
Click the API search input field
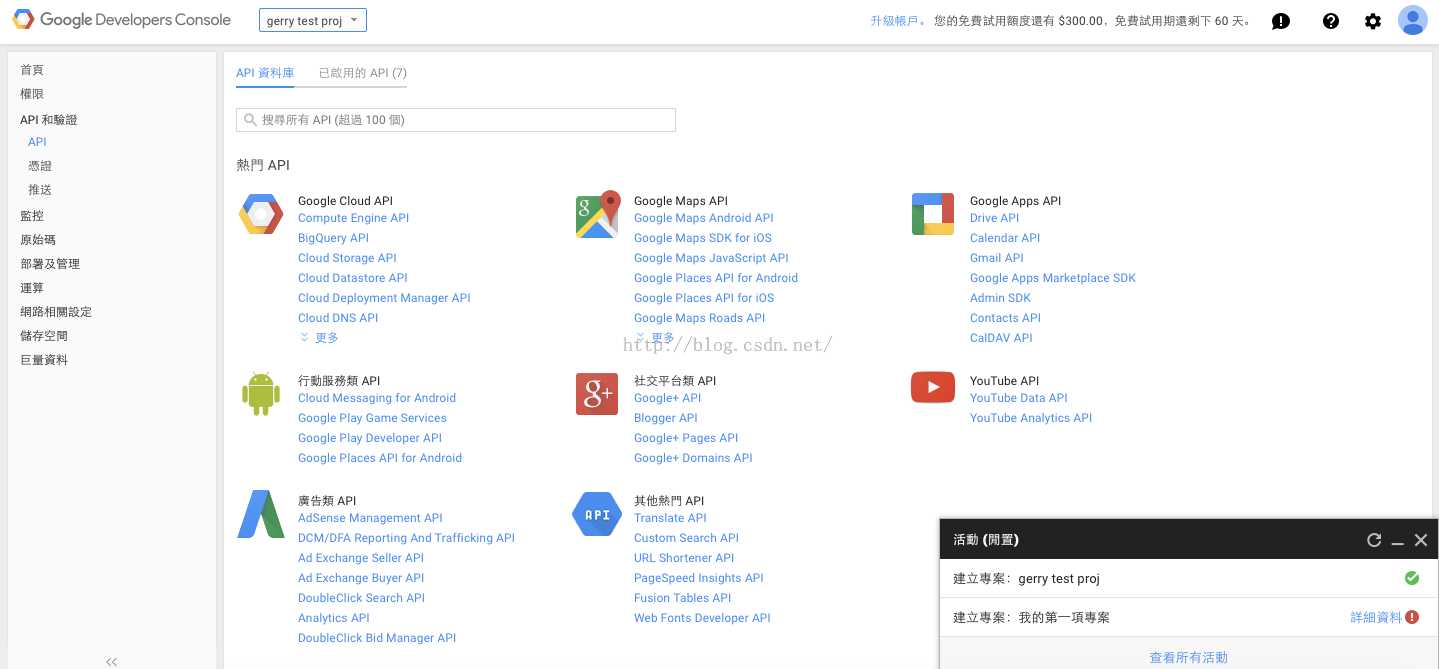(455, 119)
